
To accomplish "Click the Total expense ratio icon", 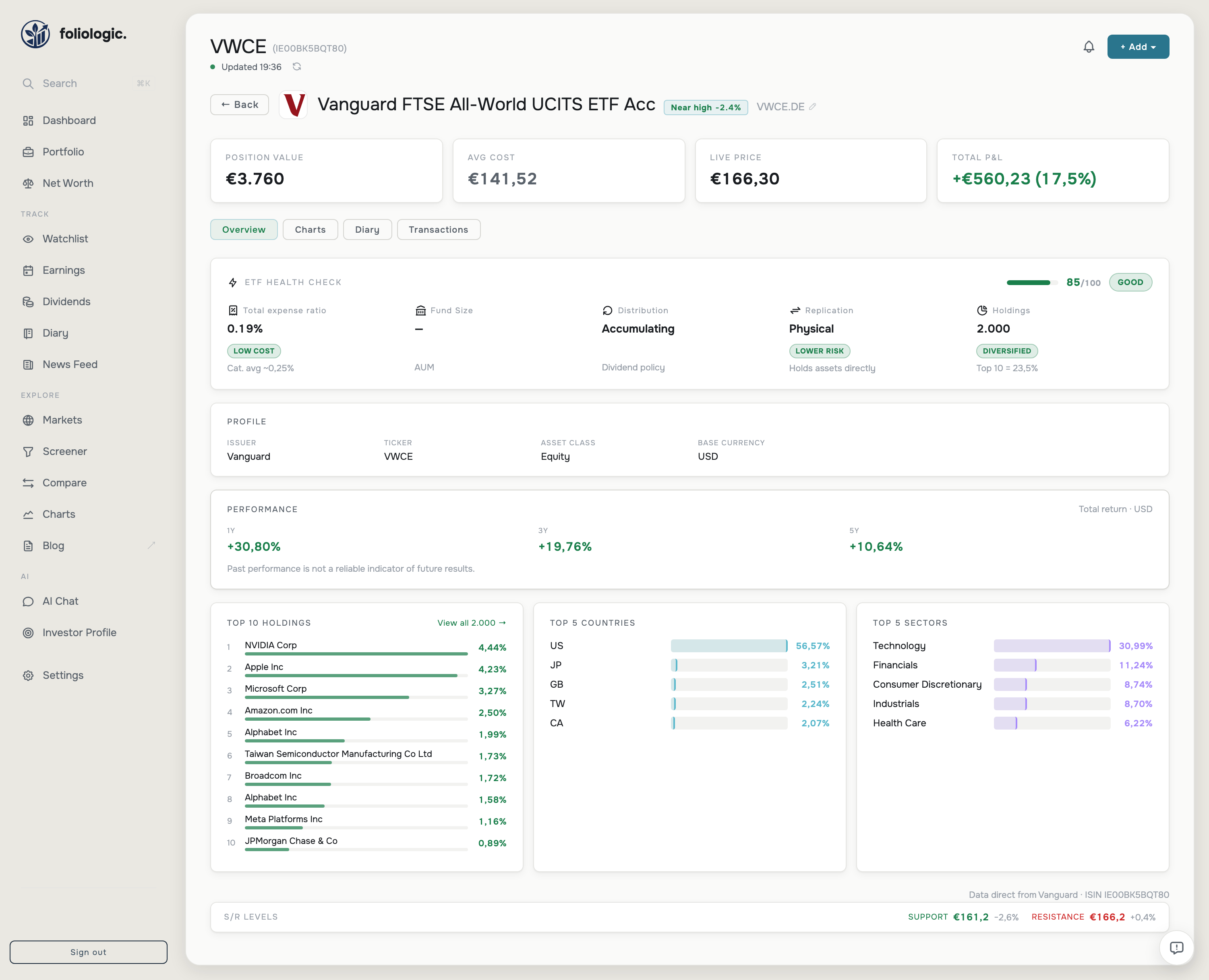I will coord(233,310).
